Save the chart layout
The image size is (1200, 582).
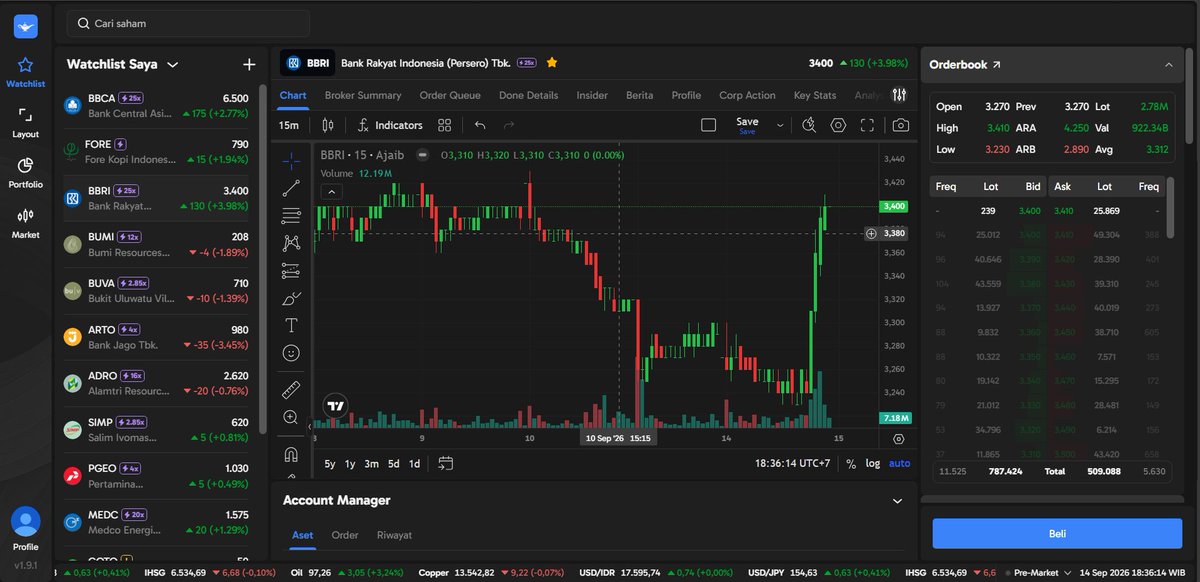pyautogui.click(x=747, y=125)
